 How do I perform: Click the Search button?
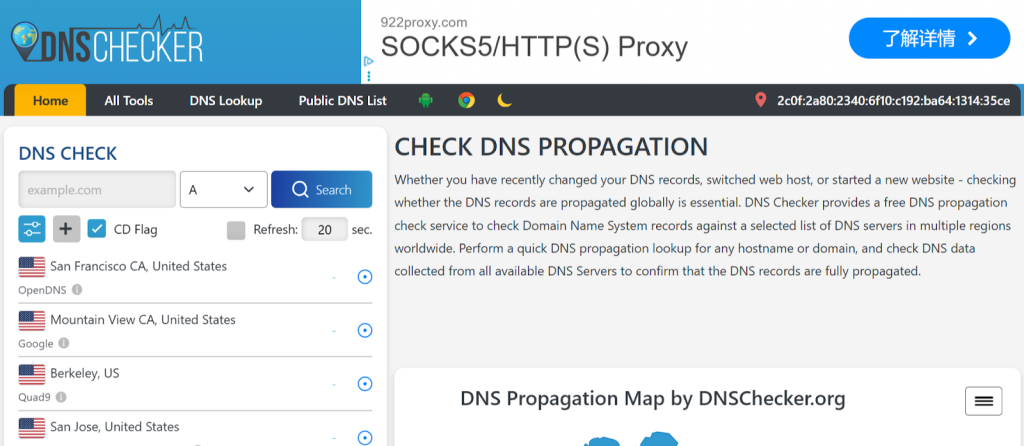(x=321, y=189)
